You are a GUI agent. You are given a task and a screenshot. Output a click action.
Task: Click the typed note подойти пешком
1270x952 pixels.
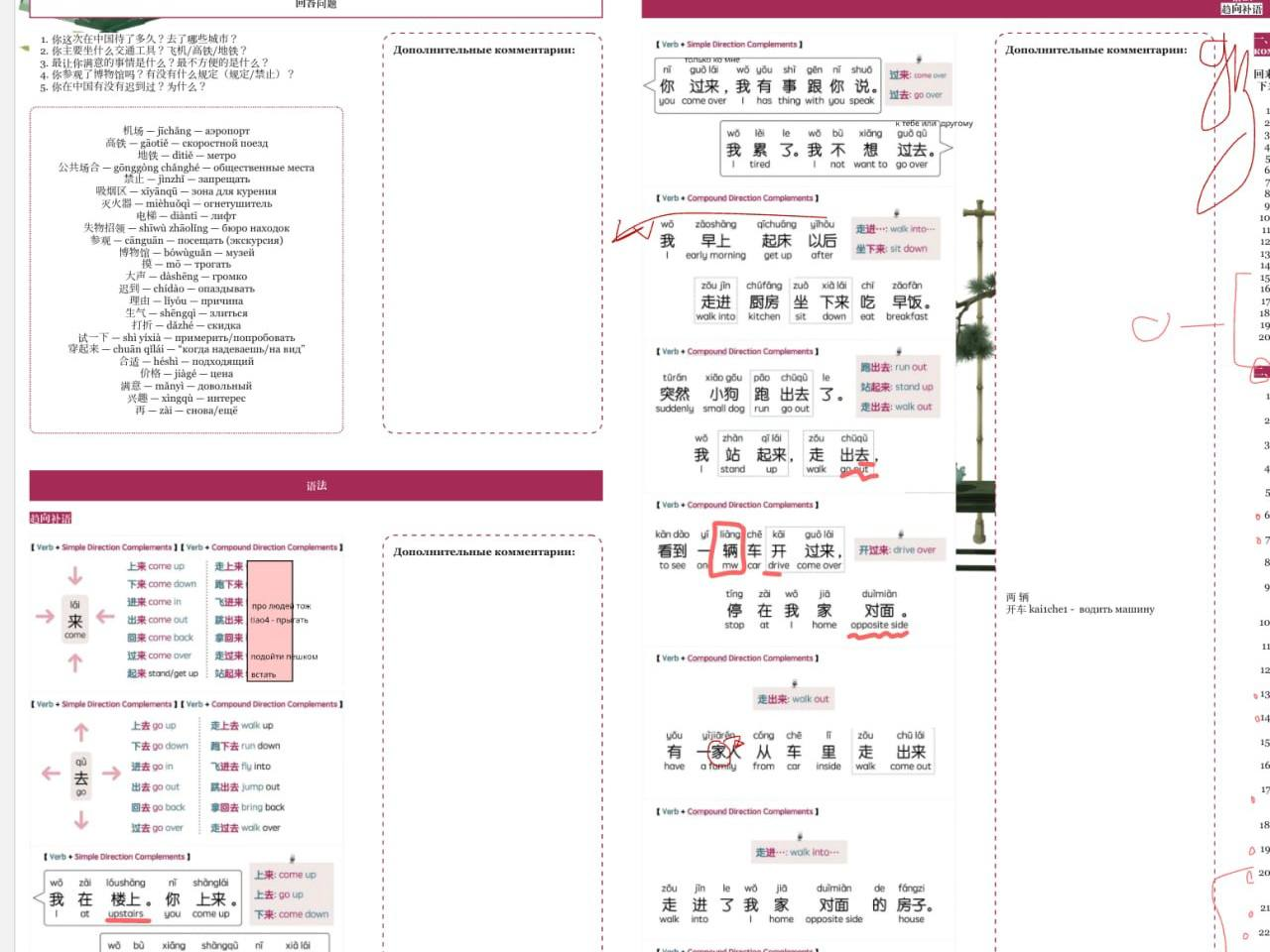click(x=284, y=656)
